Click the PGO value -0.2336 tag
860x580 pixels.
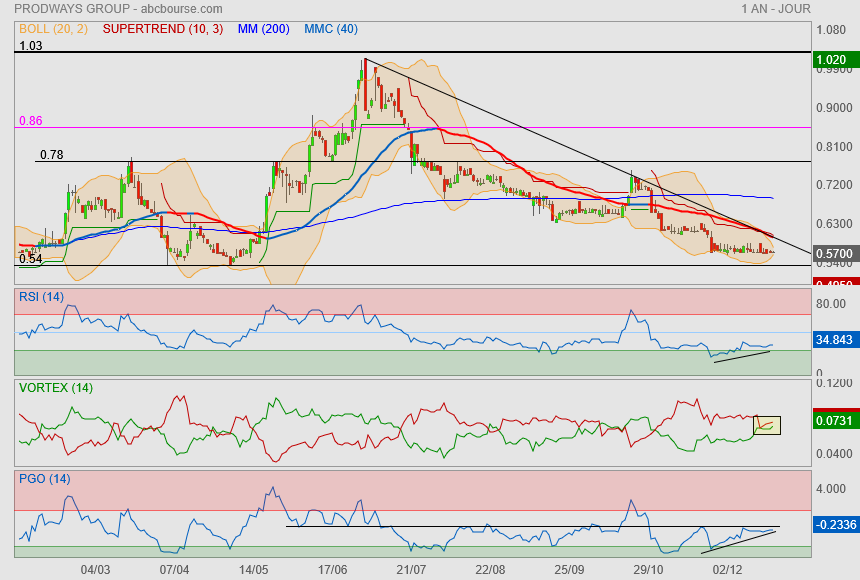[x=832, y=524]
